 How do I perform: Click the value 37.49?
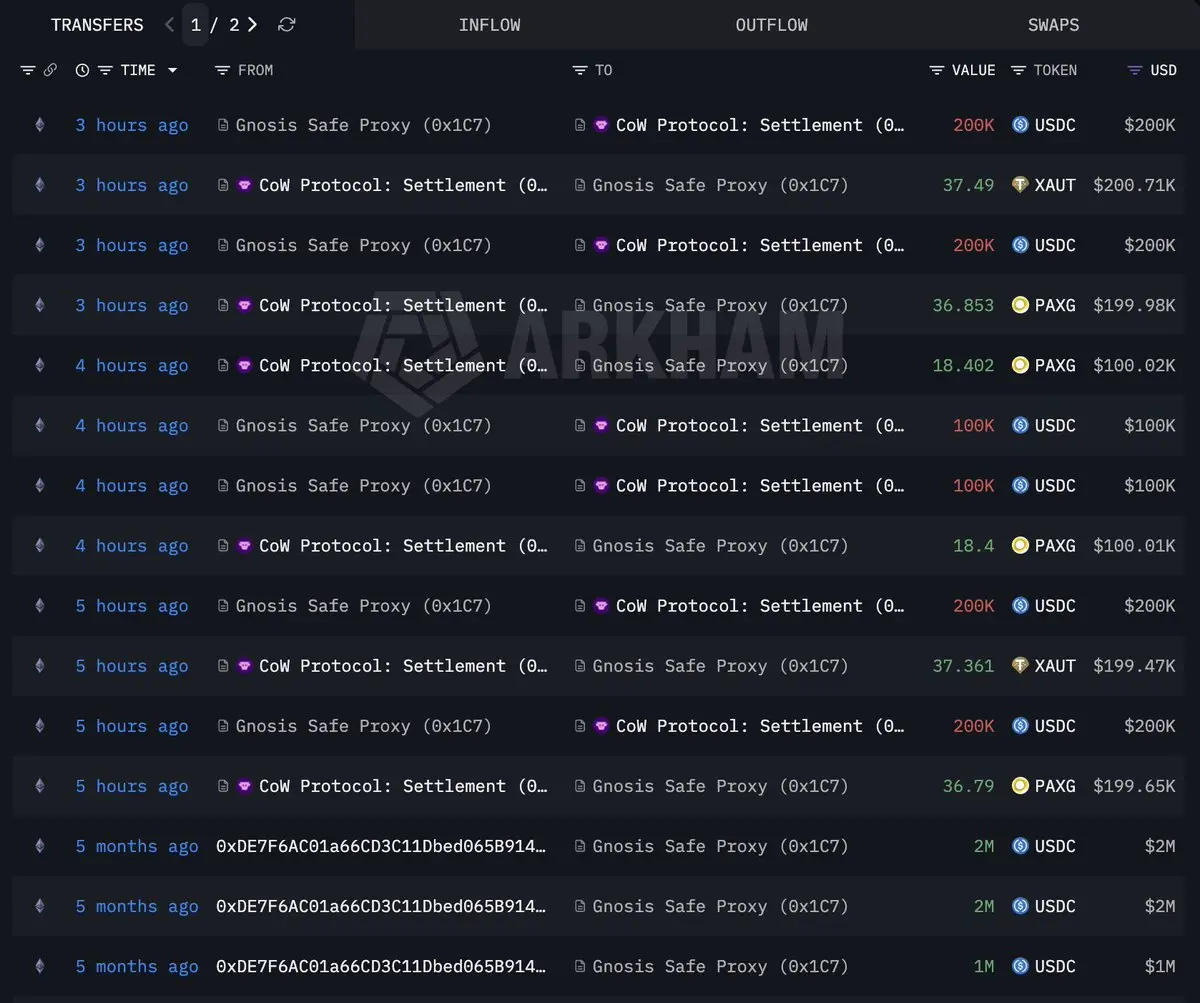969,185
